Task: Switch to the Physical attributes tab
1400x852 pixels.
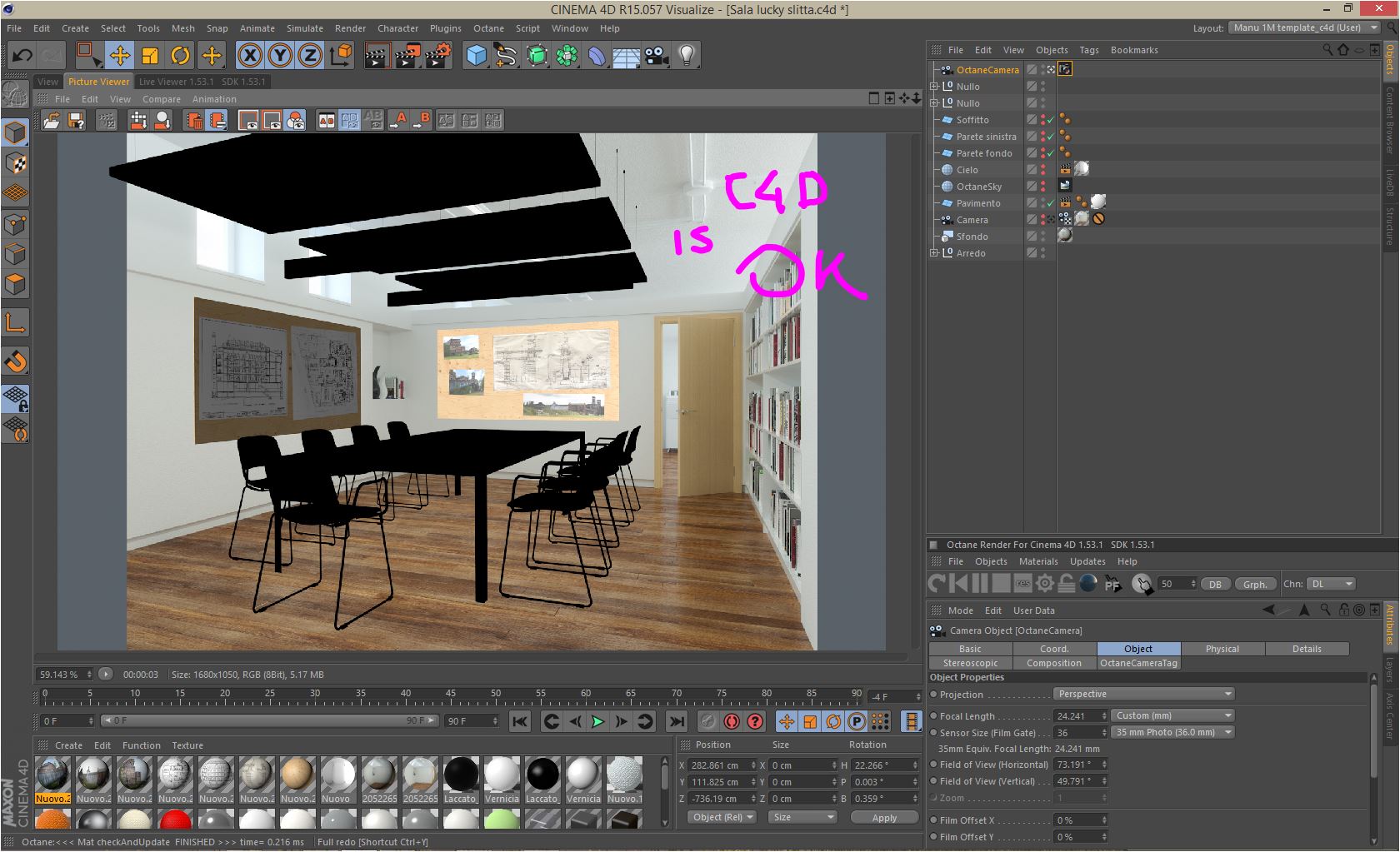Action: point(1222,649)
